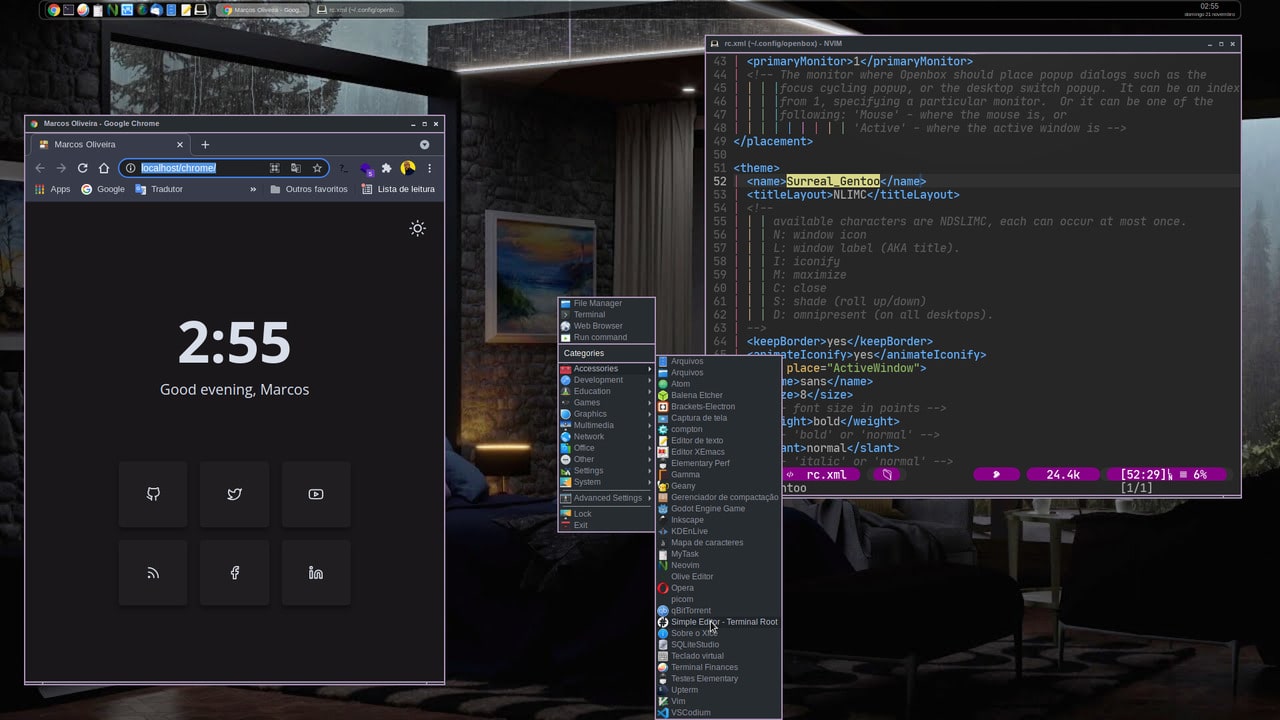Screen dimensions: 1280x720
Task: Launch Opera from Accessories submenu
Action: pos(718,588)
